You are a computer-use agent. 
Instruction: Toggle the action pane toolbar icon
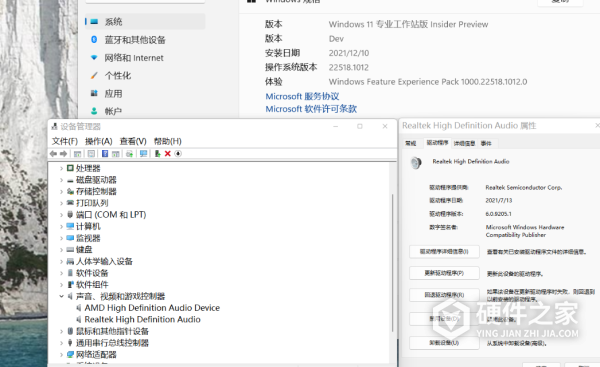[x=116, y=153]
